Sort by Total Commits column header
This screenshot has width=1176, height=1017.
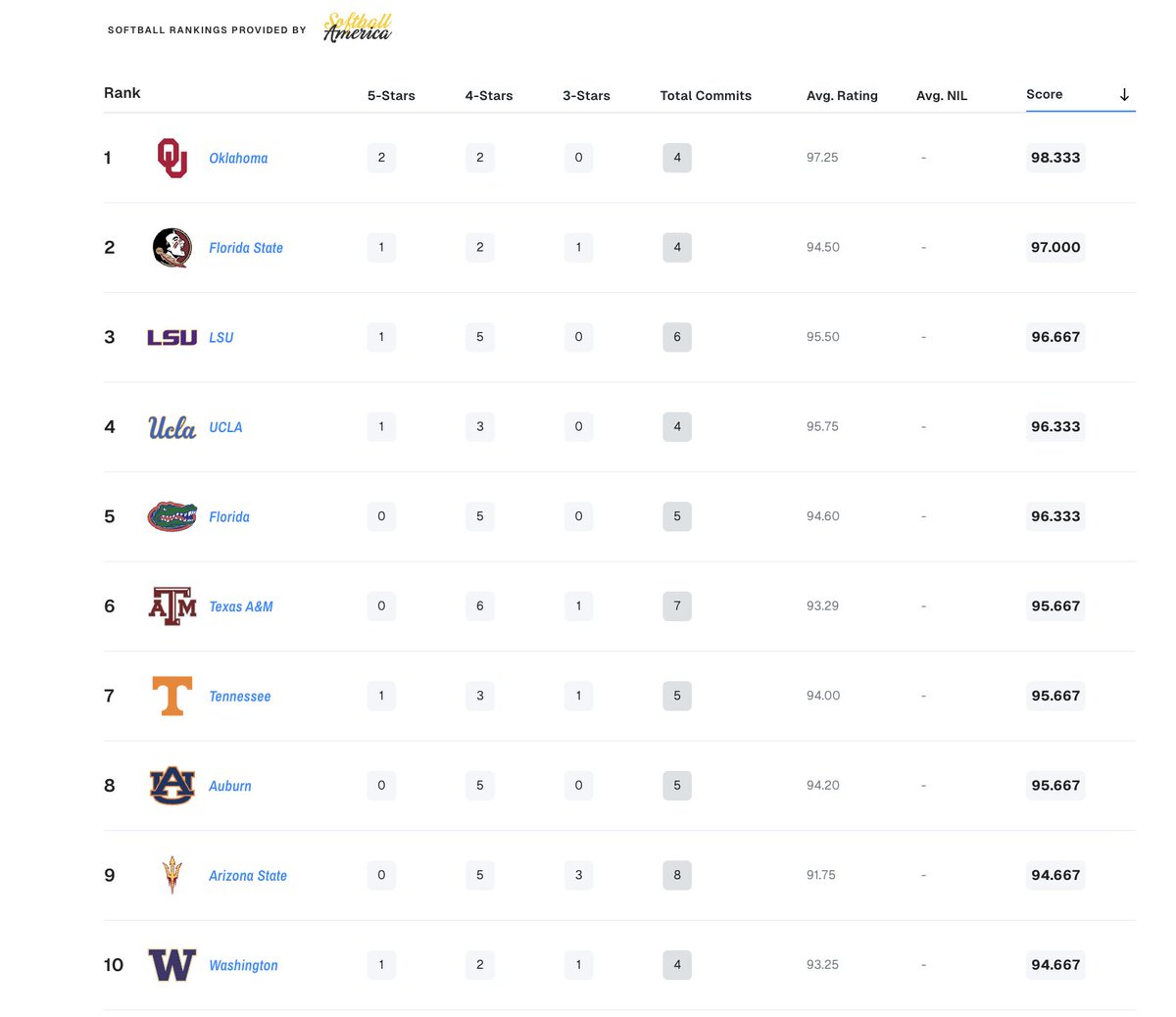[x=706, y=96]
